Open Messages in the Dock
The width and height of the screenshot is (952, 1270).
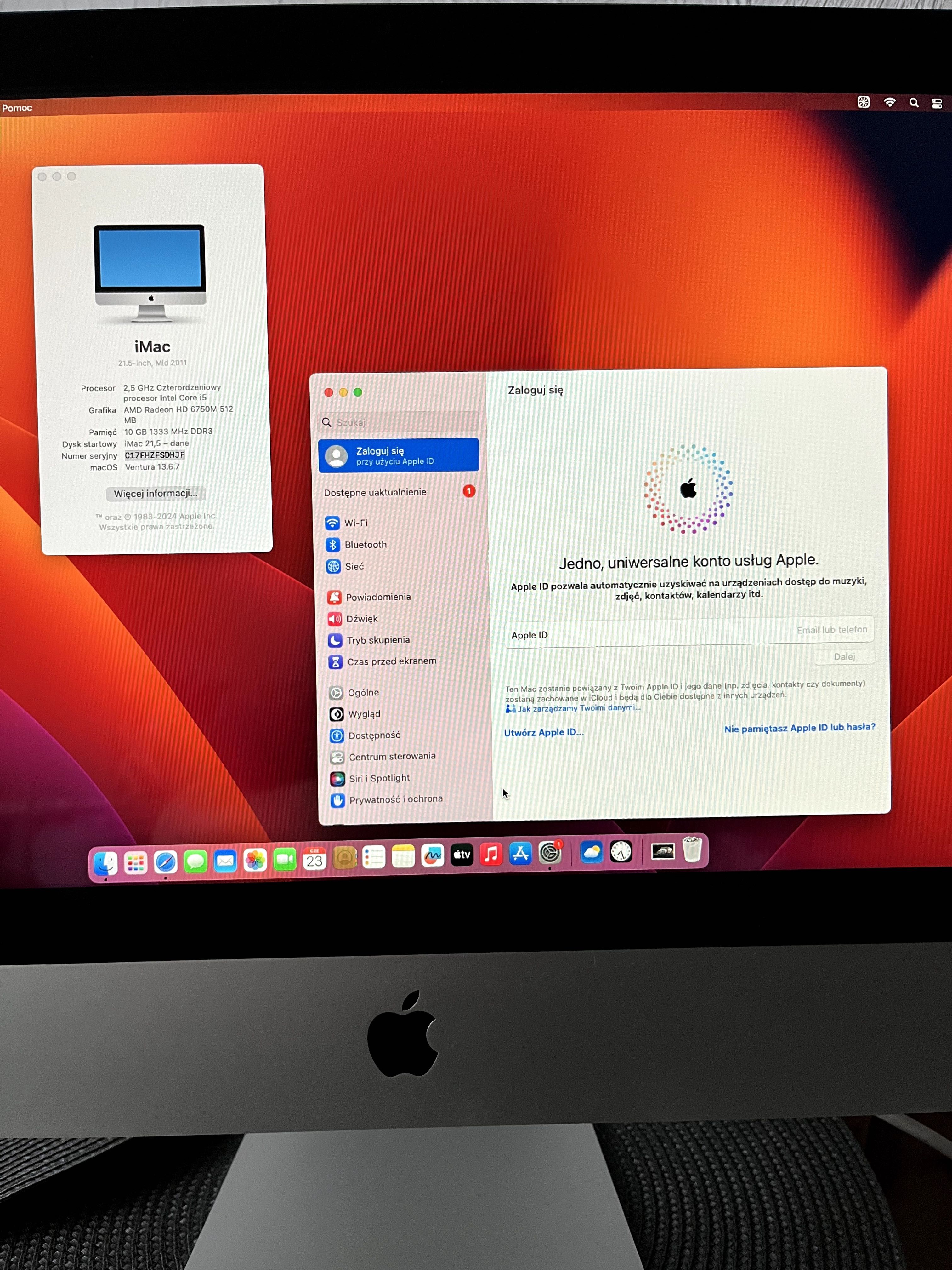point(195,861)
